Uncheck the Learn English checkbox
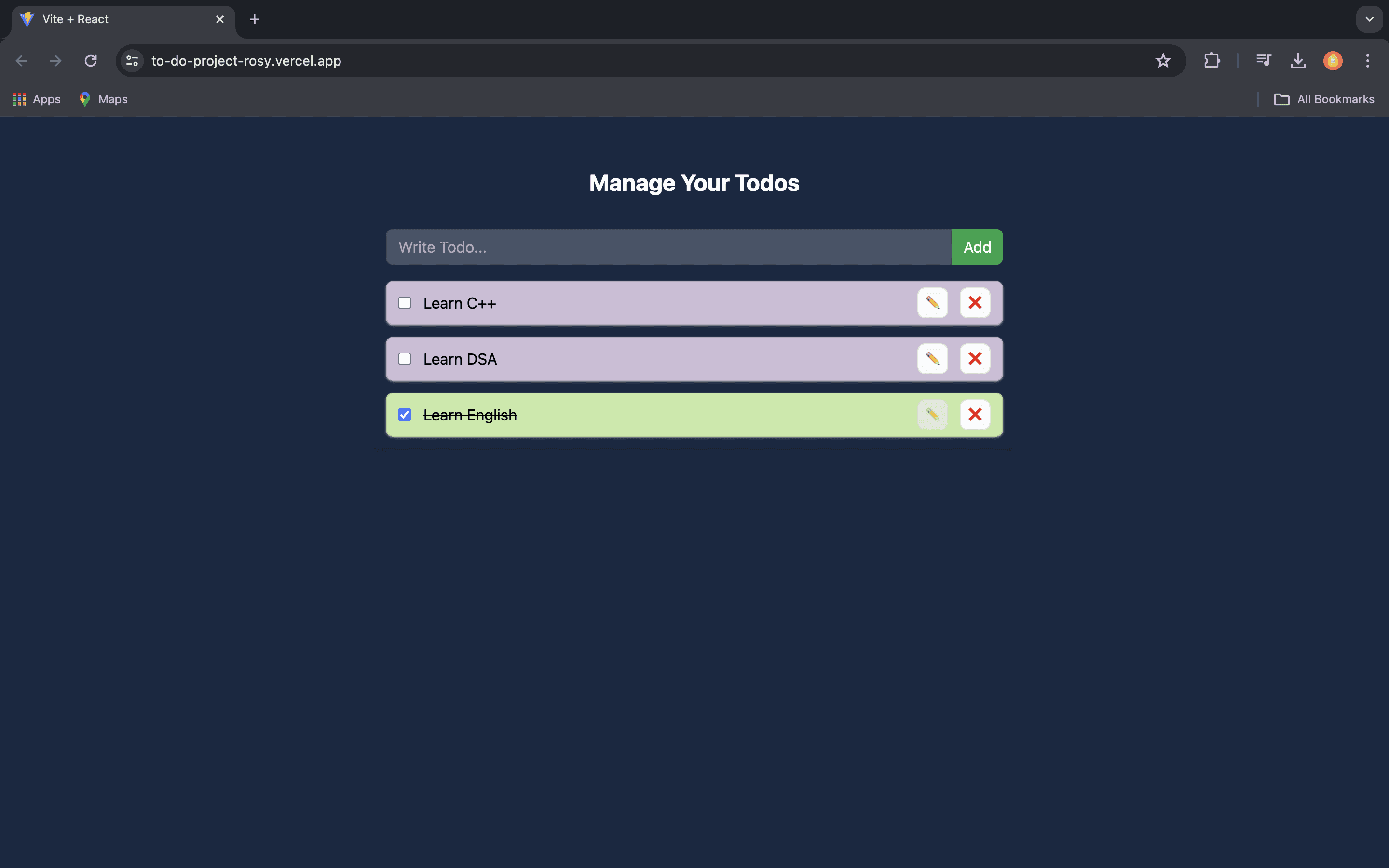This screenshot has height=868, width=1389. point(405,415)
